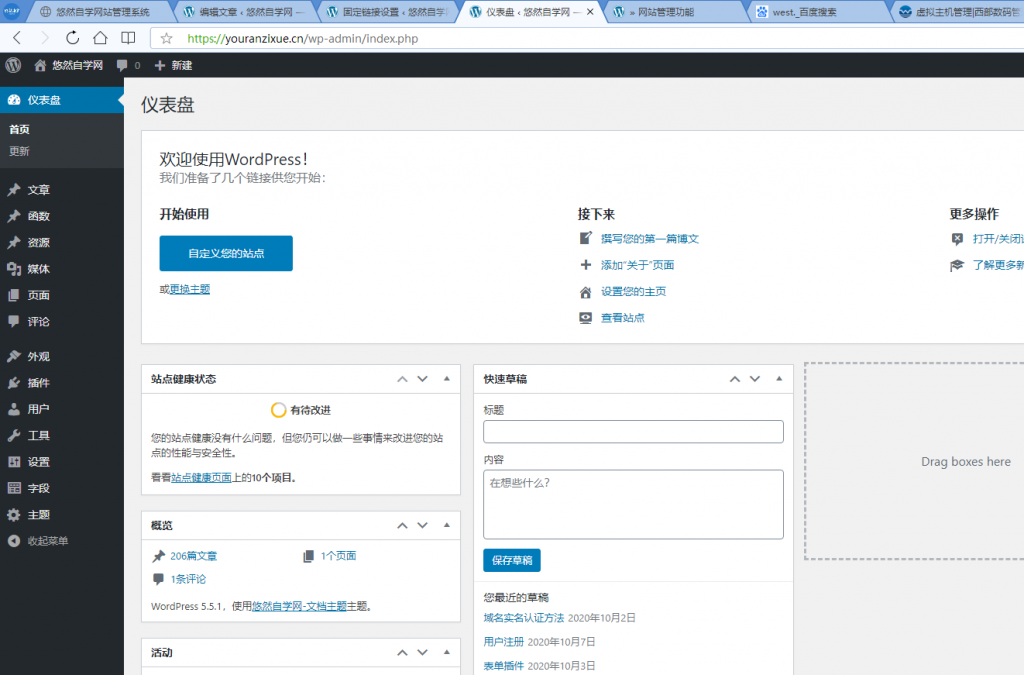Focus the 内容 draft content textarea
Image resolution: width=1024 pixels, height=675 pixels.
click(x=633, y=505)
